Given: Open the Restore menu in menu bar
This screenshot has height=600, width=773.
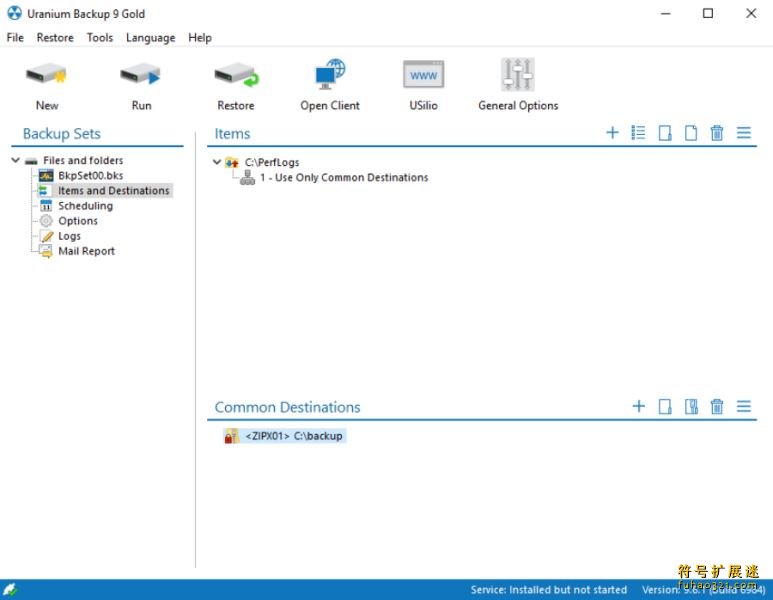Looking at the screenshot, I should [55, 37].
